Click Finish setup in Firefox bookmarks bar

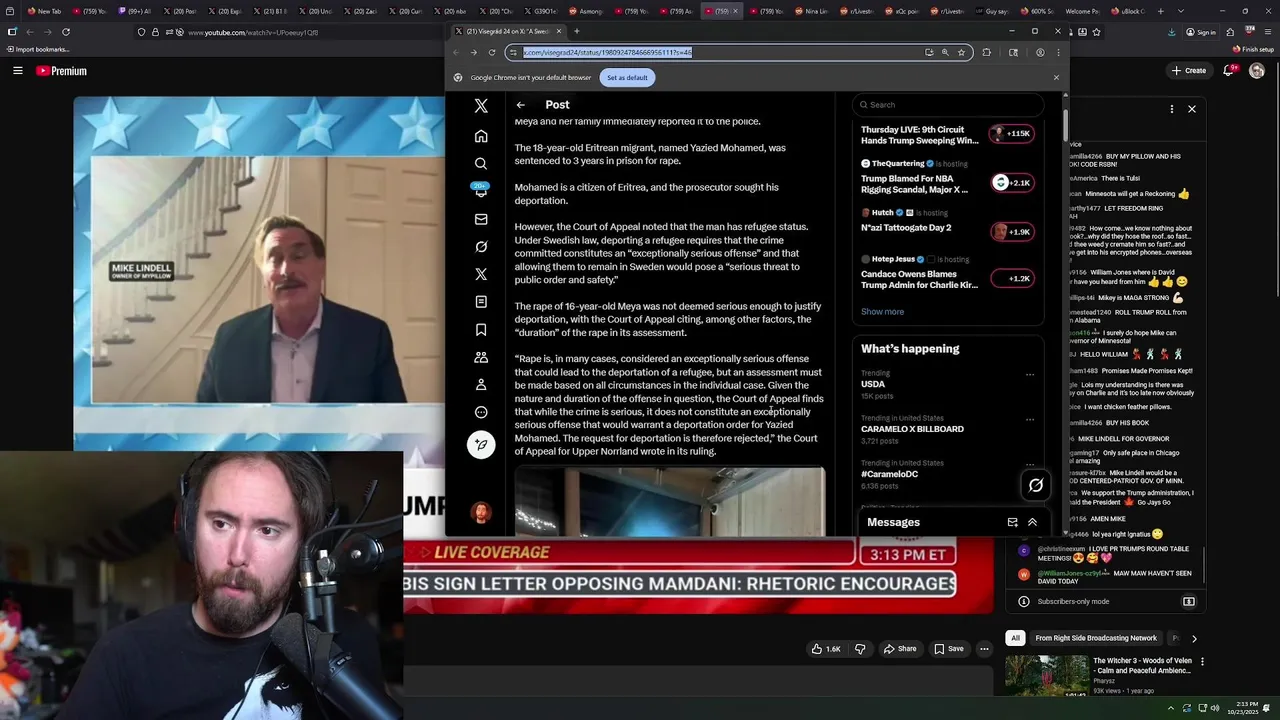(1254, 49)
